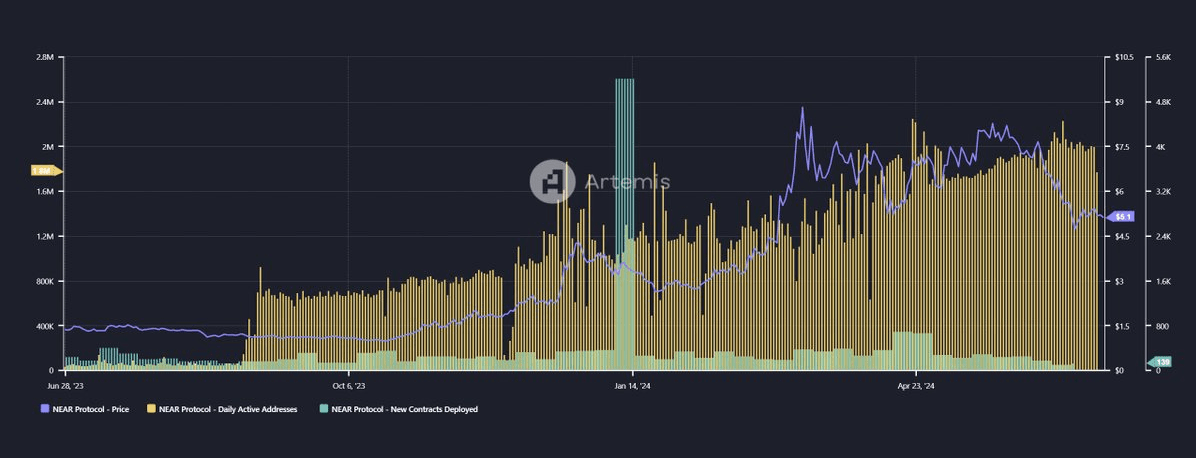Click the "1.6M" left axis label
The width and height of the screenshot is (1196, 458).
tap(43, 192)
